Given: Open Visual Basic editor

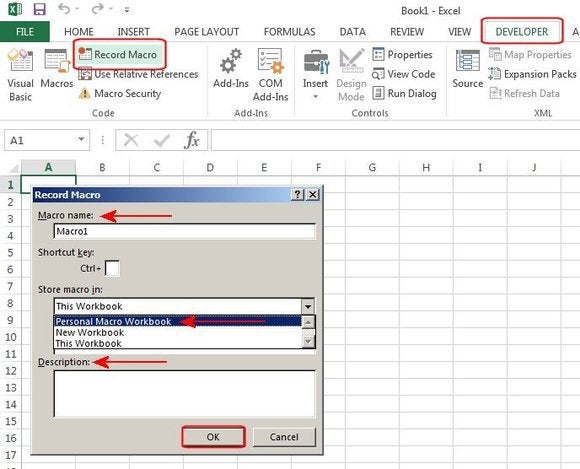Looking at the screenshot, I should pos(20,75).
